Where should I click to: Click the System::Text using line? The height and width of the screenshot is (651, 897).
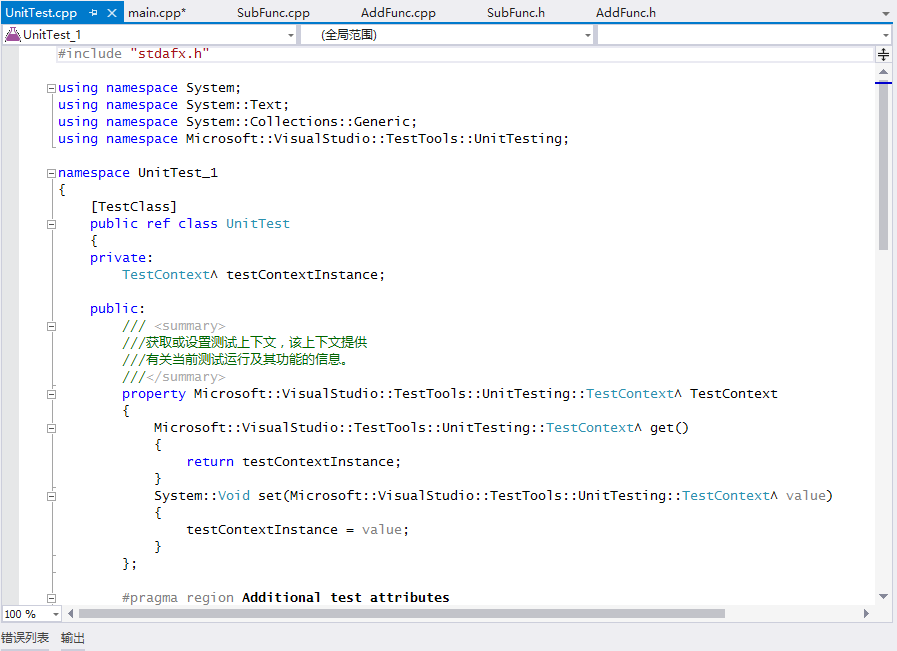173,105
